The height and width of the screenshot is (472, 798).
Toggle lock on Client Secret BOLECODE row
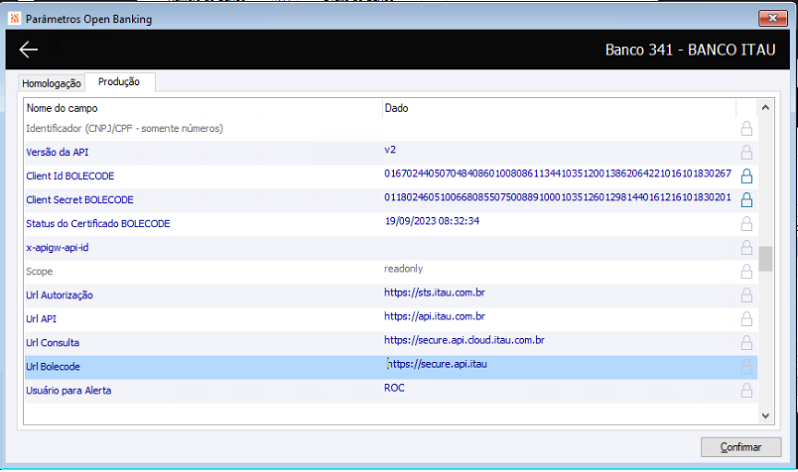(746, 200)
